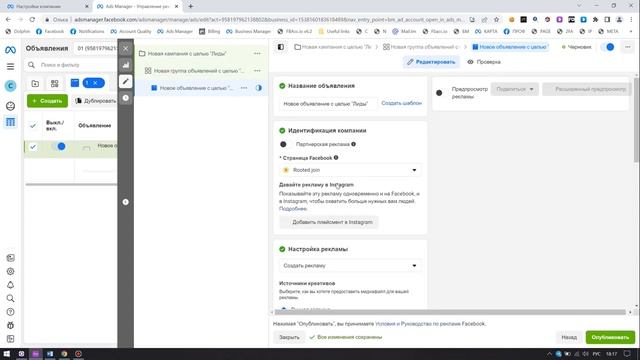
Task: Go to the campaign breadcrumb item
Action: tap(333, 47)
